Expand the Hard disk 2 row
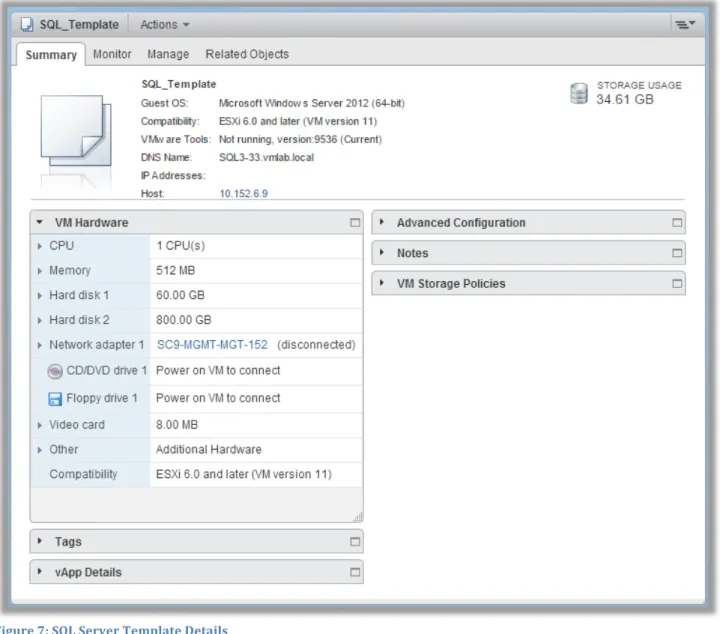720x634 pixels. click(x=39, y=320)
